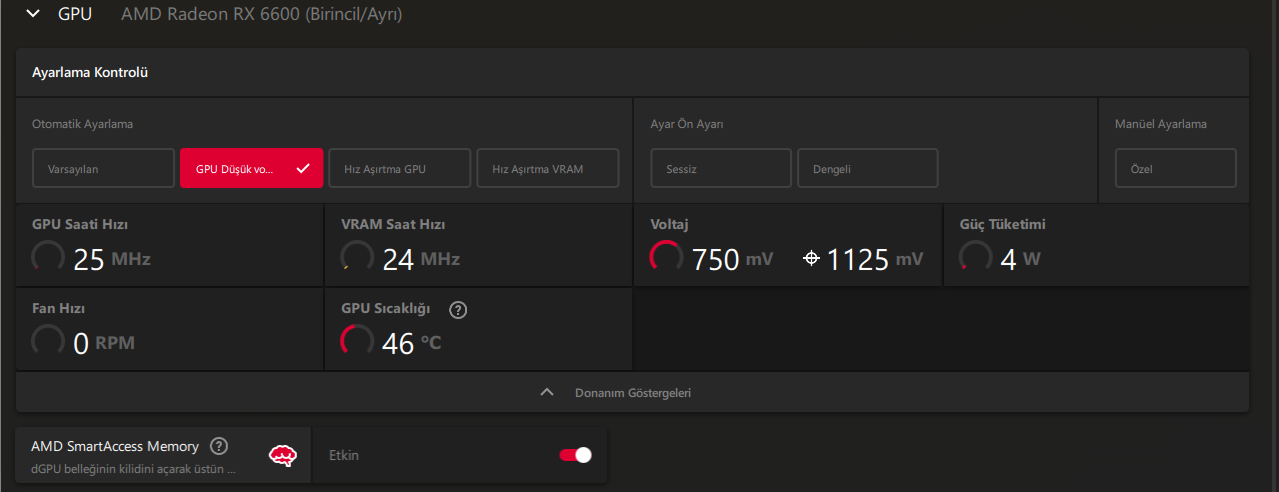Click the GPU Saati Hızı gauge
The width and height of the screenshot is (1279, 492).
tap(49, 257)
